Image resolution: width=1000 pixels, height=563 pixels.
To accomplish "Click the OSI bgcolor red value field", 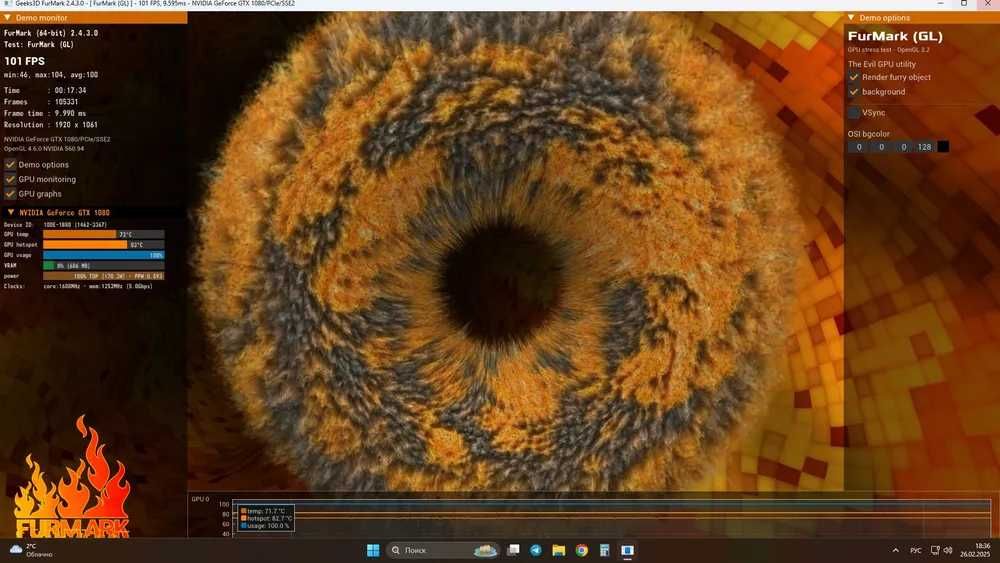I will point(858,147).
